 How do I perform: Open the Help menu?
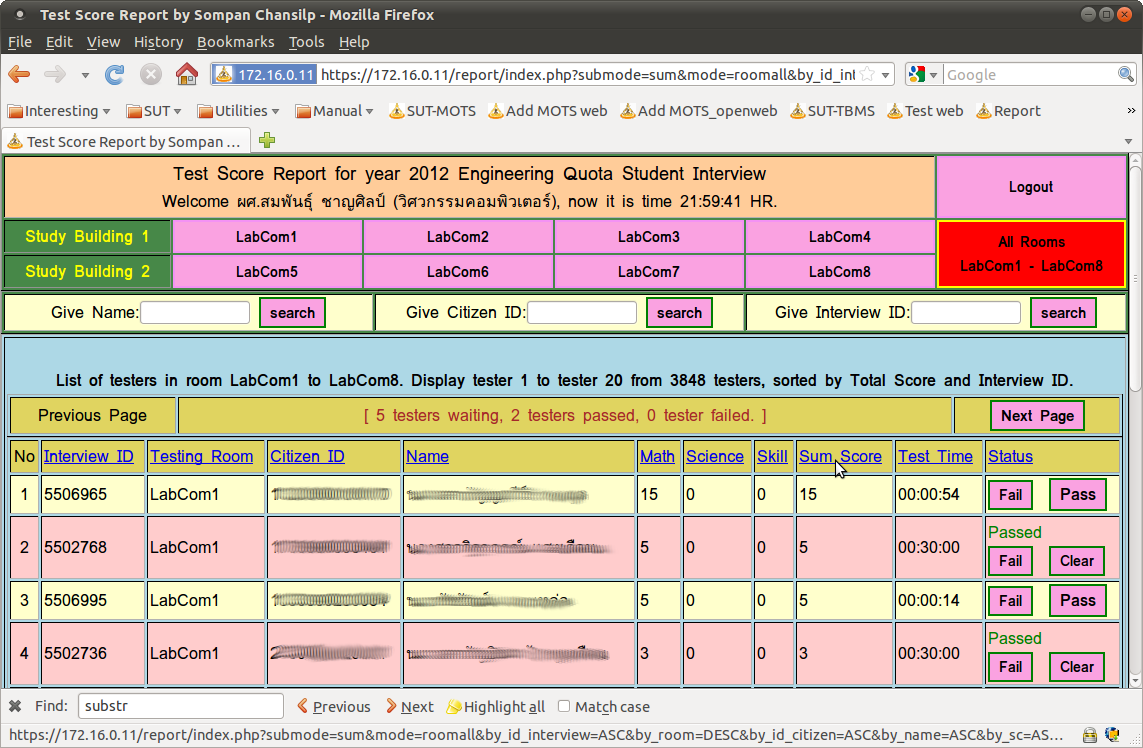[x=354, y=42]
